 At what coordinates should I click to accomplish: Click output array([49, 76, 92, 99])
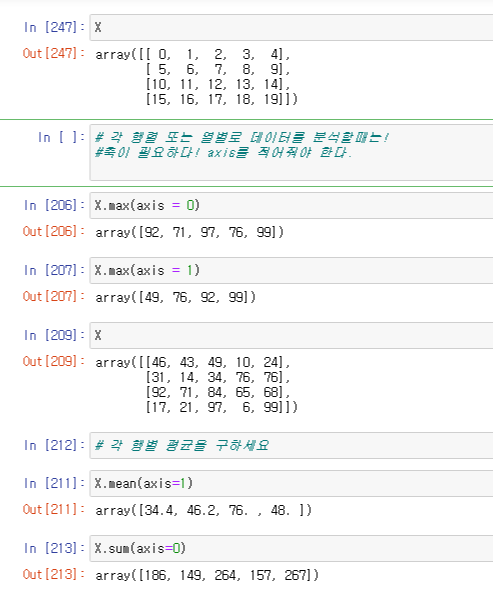coord(176,297)
